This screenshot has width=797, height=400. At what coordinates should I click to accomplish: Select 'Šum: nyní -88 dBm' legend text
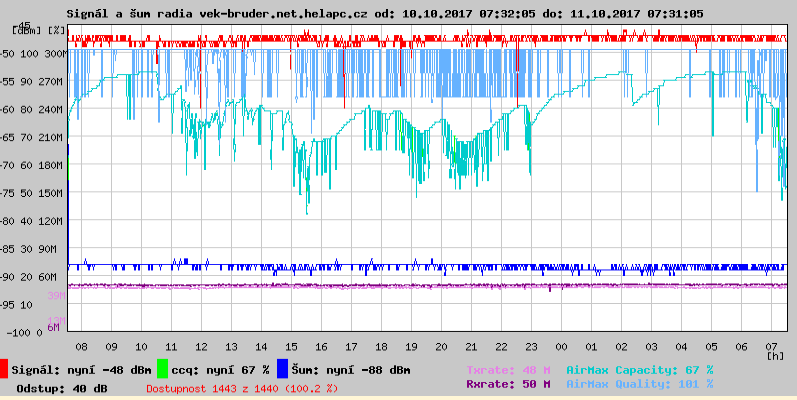point(351,370)
